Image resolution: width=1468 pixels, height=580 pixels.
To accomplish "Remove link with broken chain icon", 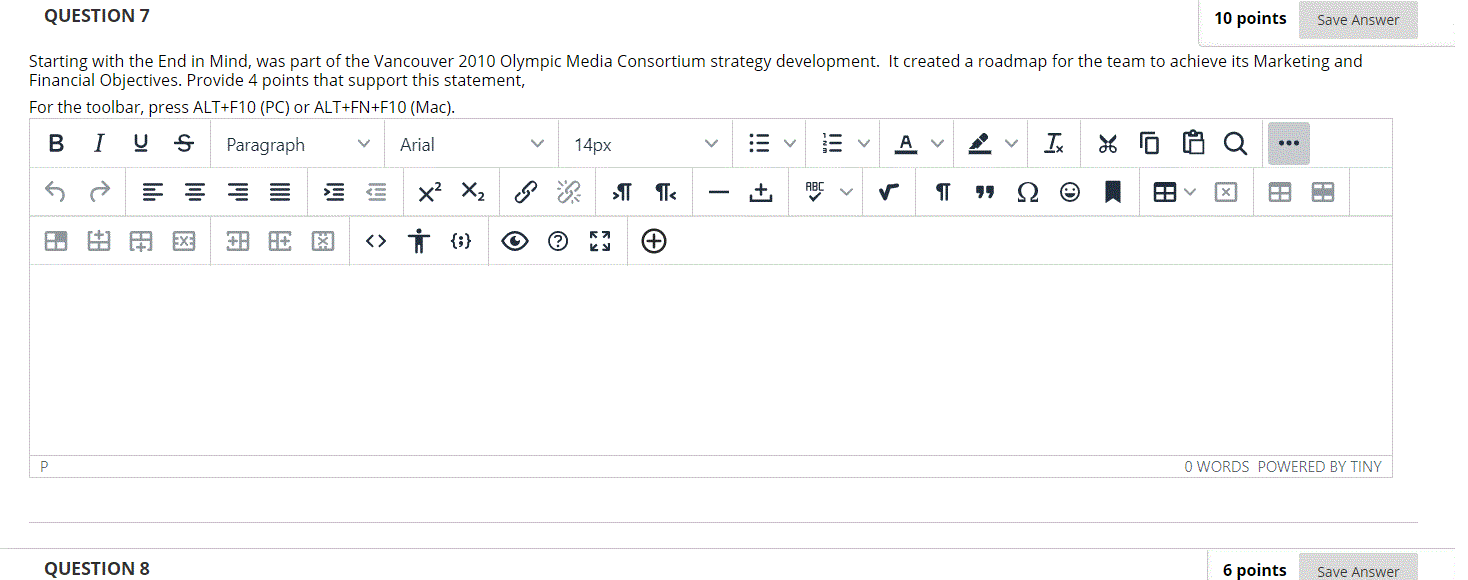I will [x=568, y=192].
